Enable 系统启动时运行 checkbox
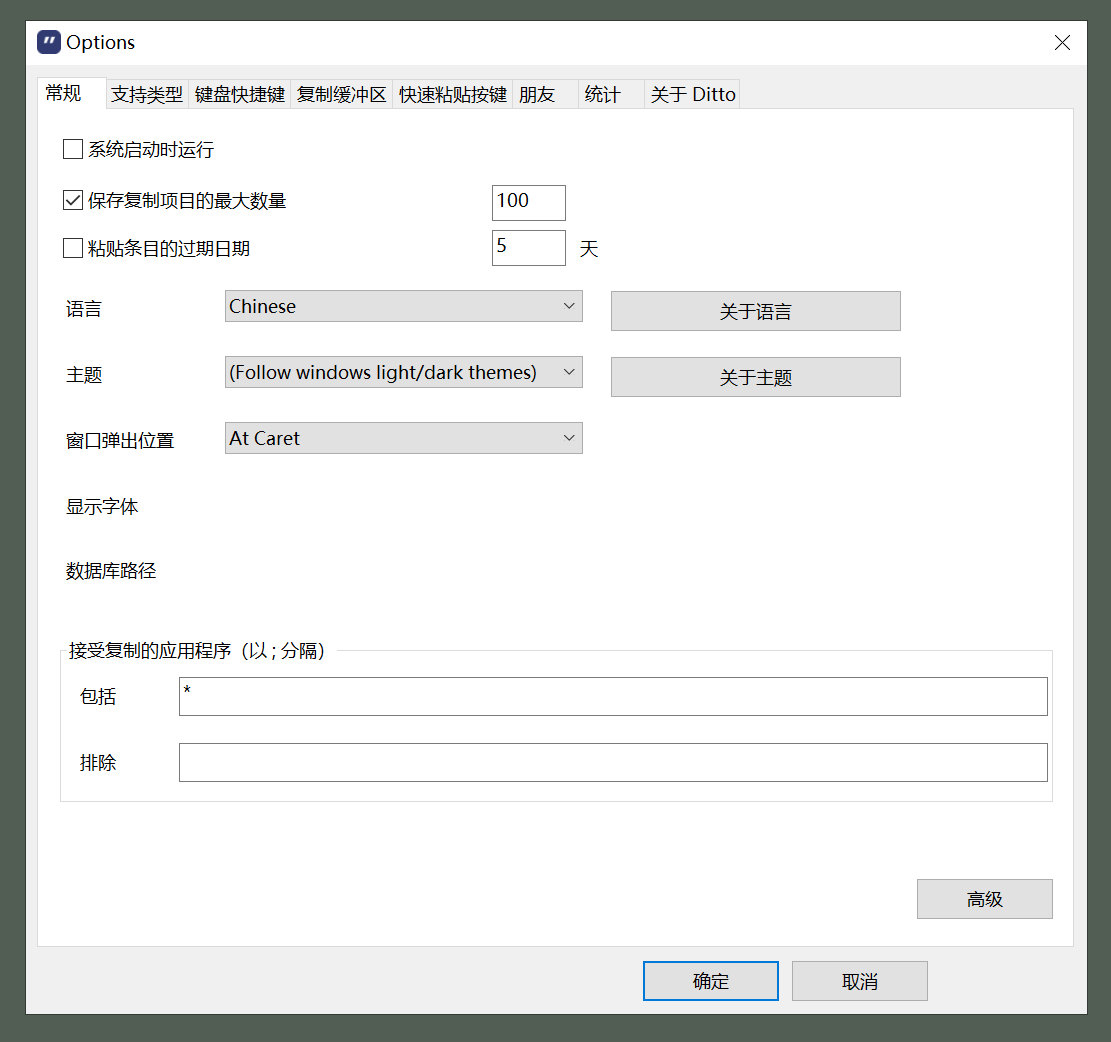Image resolution: width=1111 pixels, height=1042 pixels. click(72, 148)
